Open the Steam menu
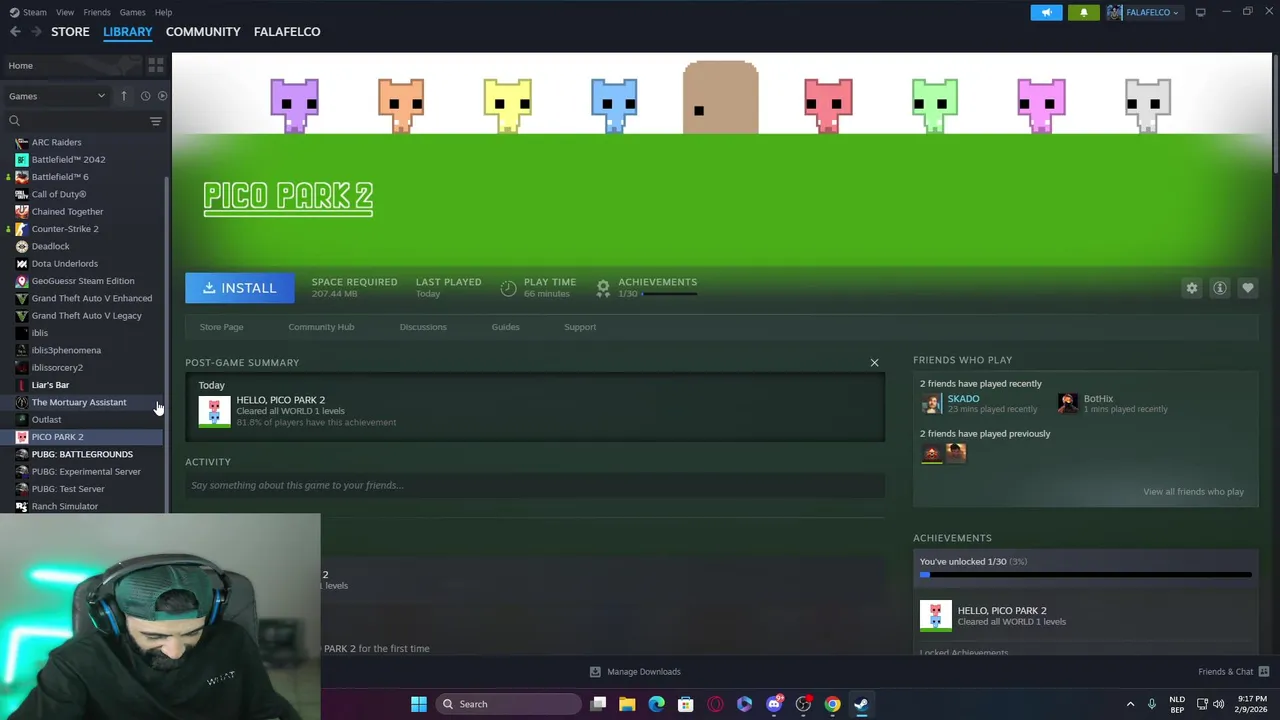 pos(35,12)
